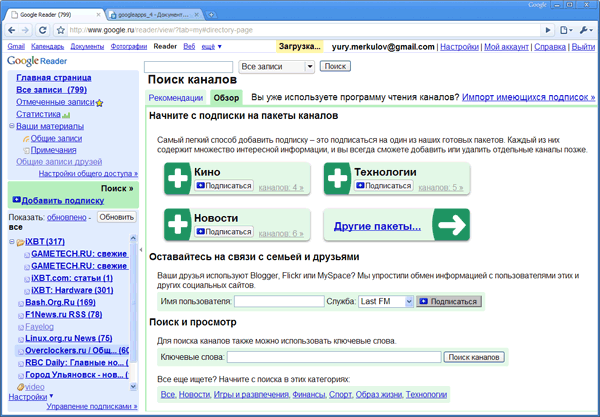Open Управление подписками link
The height and width of the screenshot is (417, 600).
pos(92,406)
